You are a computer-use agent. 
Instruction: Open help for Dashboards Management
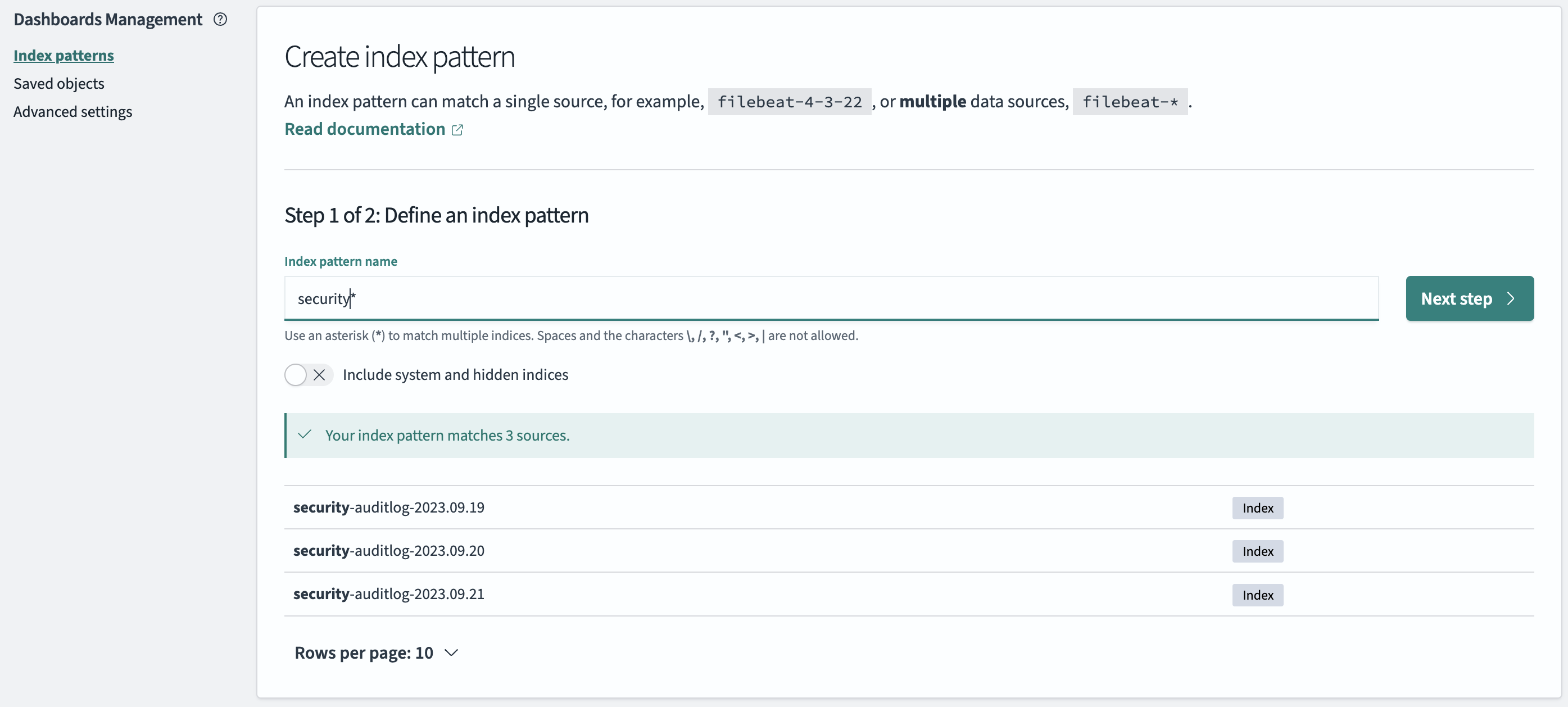click(220, 20)
